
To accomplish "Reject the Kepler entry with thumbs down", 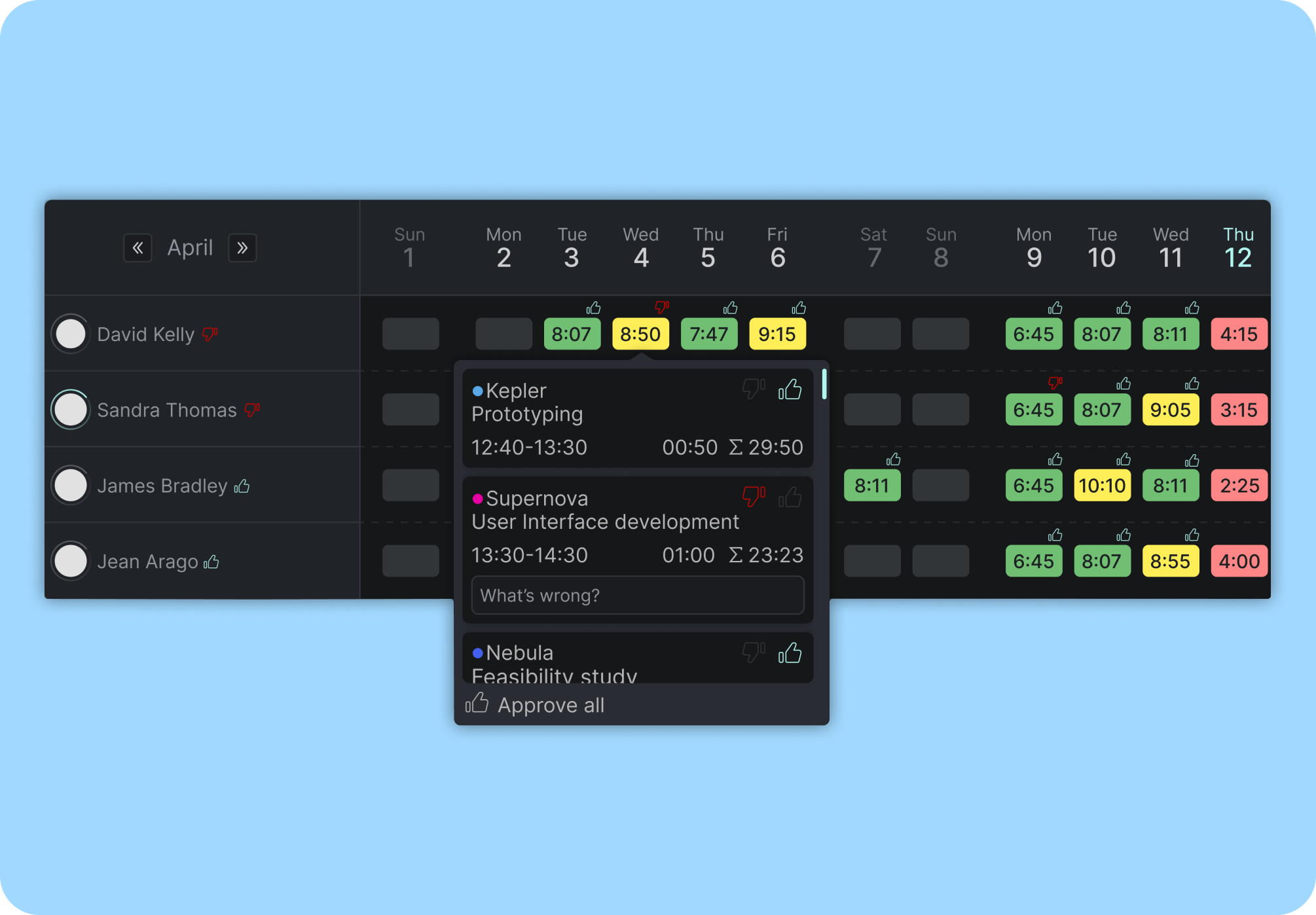I will click(752, 388).
